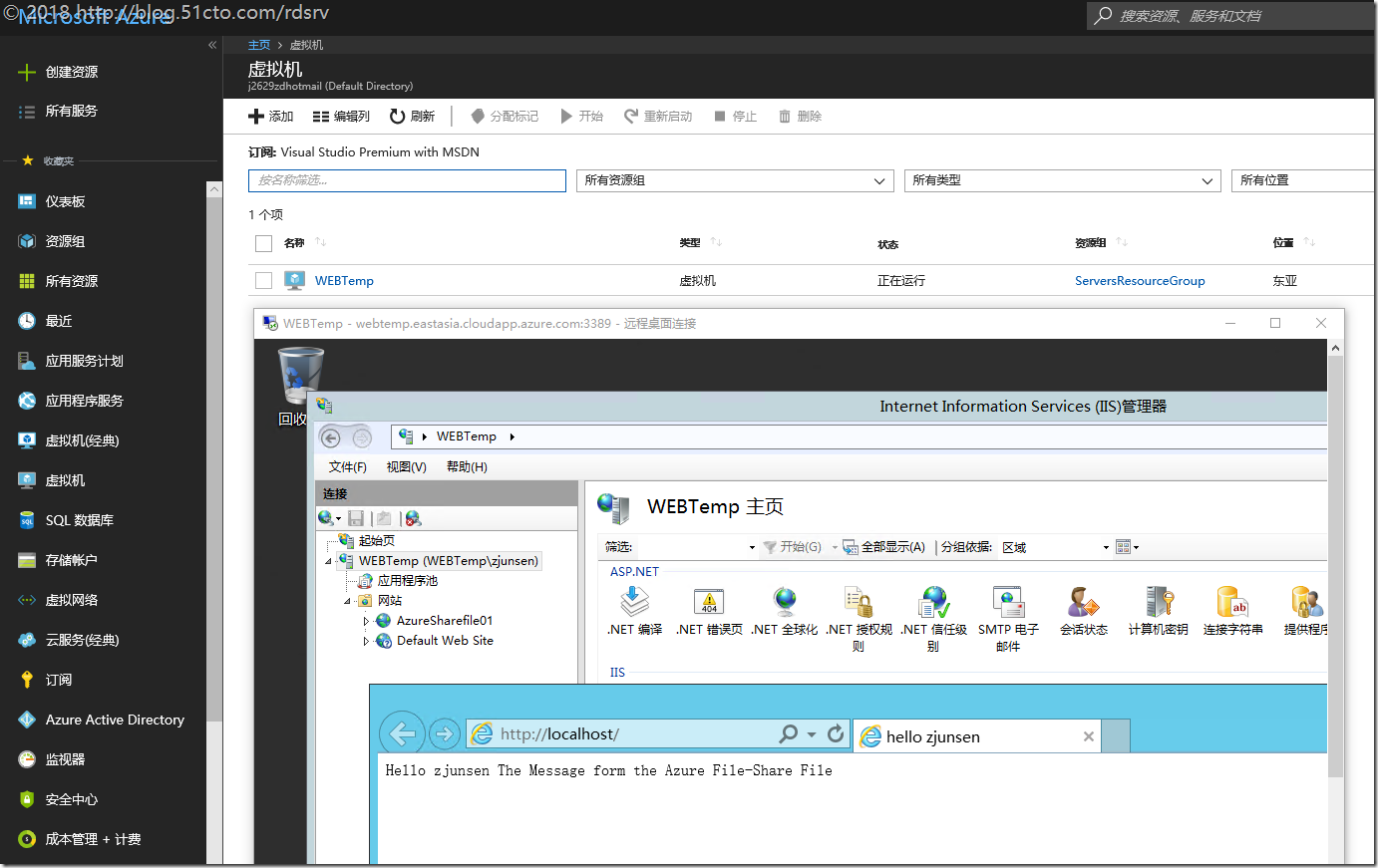Open the all types dropdown
1378x868 pixels.
point(1062,180)
